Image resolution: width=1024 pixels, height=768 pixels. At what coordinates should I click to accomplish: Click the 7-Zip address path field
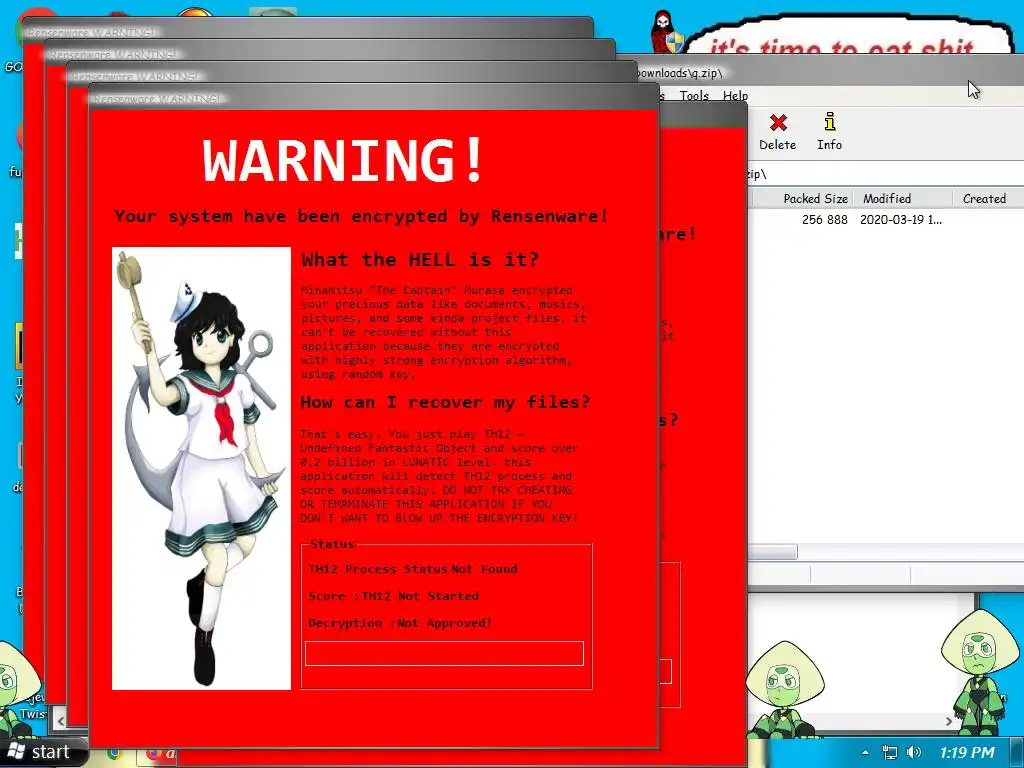(x=885, y=174)
